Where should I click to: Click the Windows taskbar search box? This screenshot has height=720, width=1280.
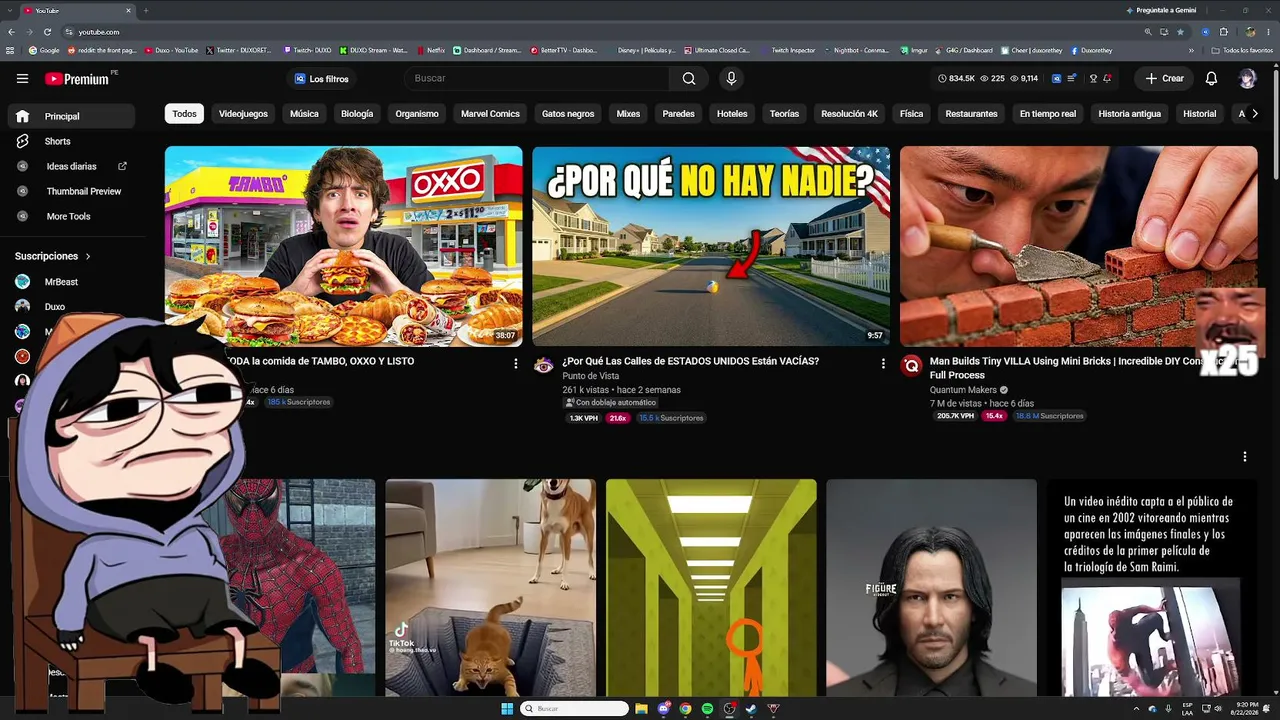pyautogui.click(x=574, y=709)
